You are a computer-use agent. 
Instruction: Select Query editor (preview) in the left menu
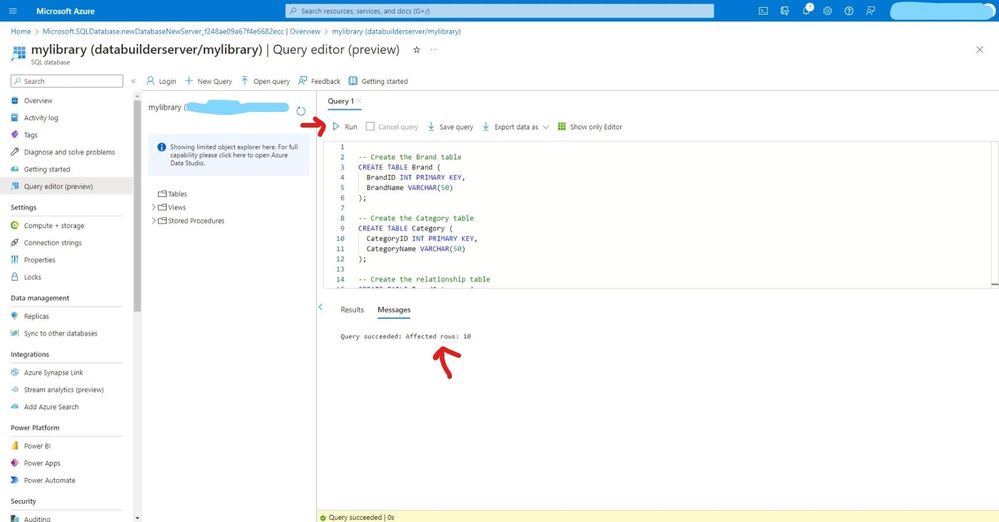click(59, 187)
